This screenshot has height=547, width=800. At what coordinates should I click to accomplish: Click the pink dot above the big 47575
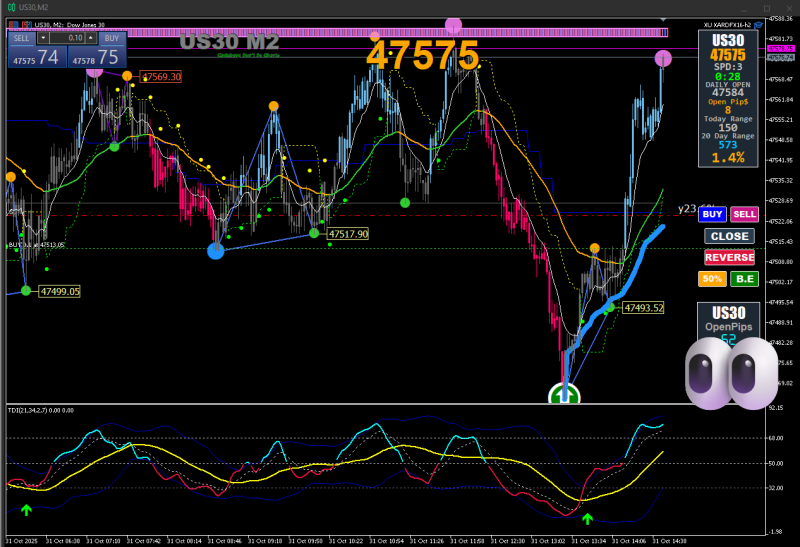[453, 24]
